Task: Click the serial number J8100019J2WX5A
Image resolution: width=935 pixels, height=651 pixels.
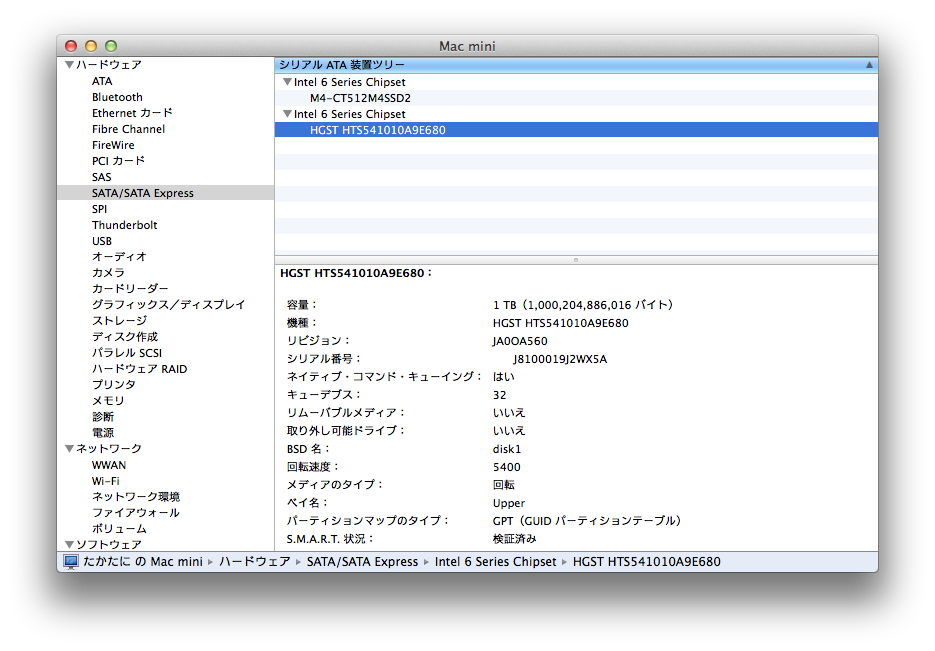Action: [x=560, y=359]
